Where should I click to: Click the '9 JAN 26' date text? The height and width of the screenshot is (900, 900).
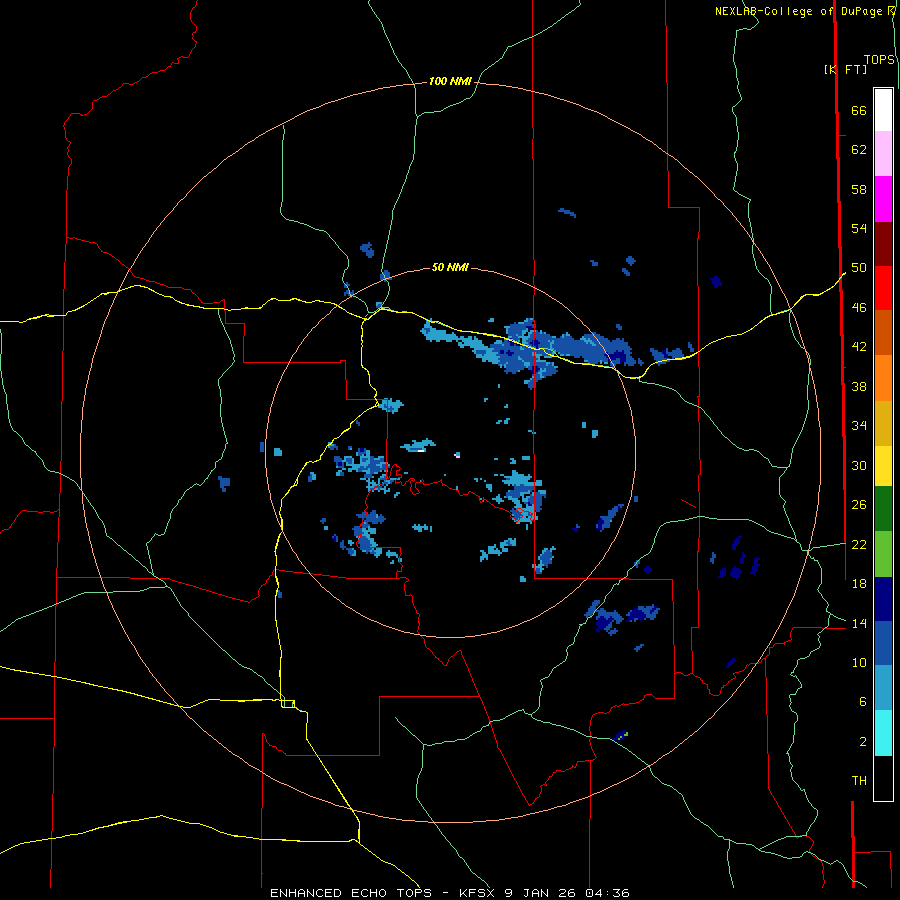coord(542,893)
